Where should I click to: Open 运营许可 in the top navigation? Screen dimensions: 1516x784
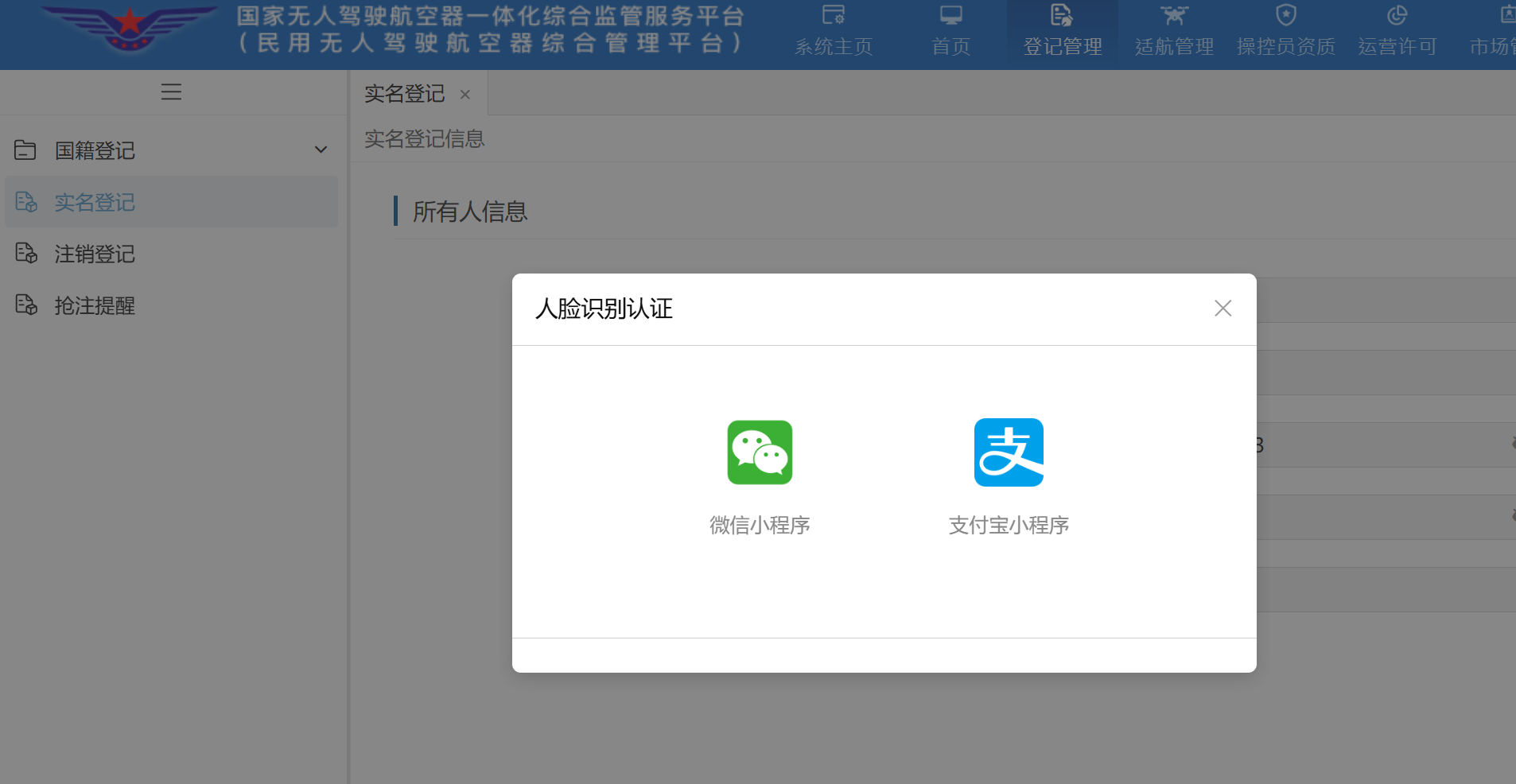tap(1397, 34)
